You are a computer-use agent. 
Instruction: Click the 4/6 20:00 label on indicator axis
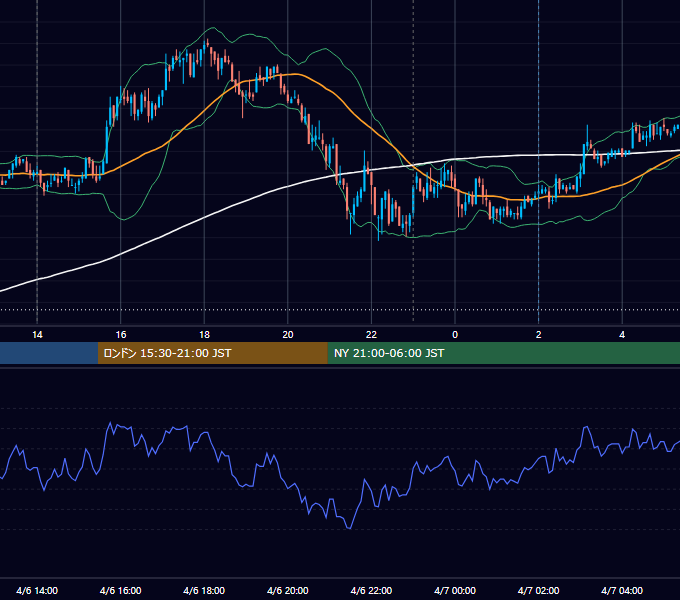288,590
